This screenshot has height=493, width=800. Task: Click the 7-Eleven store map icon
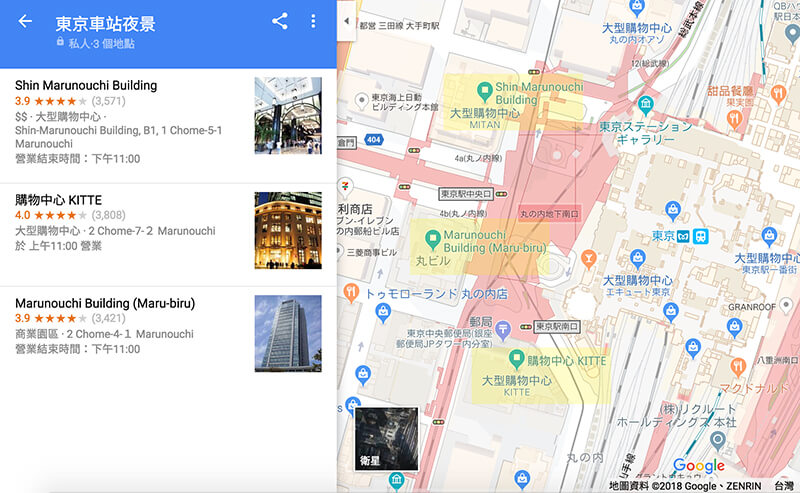[x=345, y=186]
